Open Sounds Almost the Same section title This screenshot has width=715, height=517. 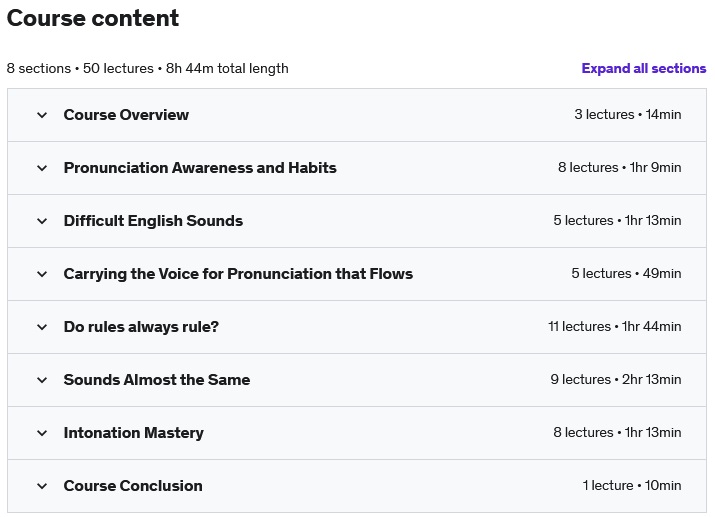click(157, 380)
